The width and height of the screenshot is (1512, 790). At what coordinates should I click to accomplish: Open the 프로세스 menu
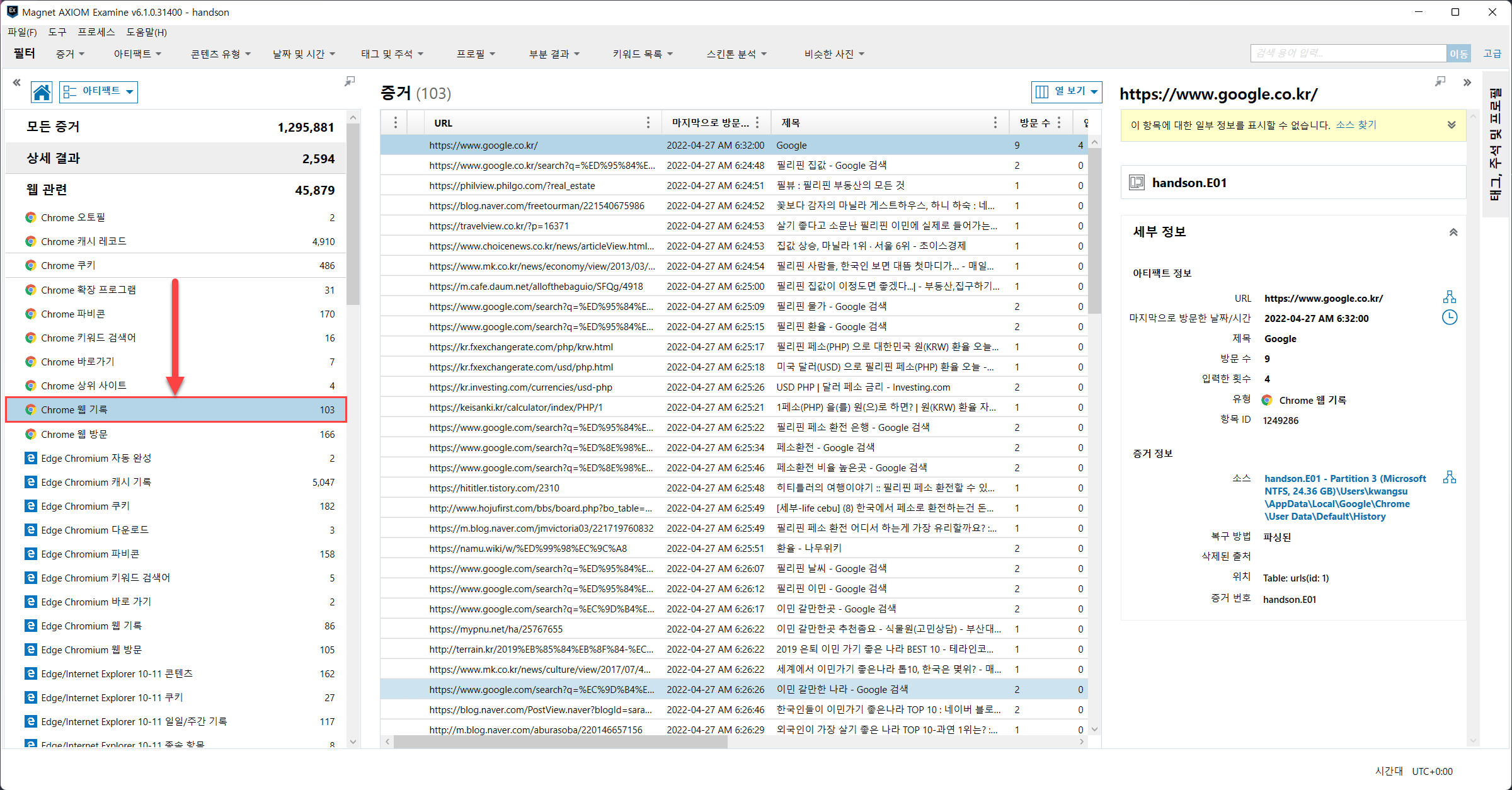click(x=96, y=32)
